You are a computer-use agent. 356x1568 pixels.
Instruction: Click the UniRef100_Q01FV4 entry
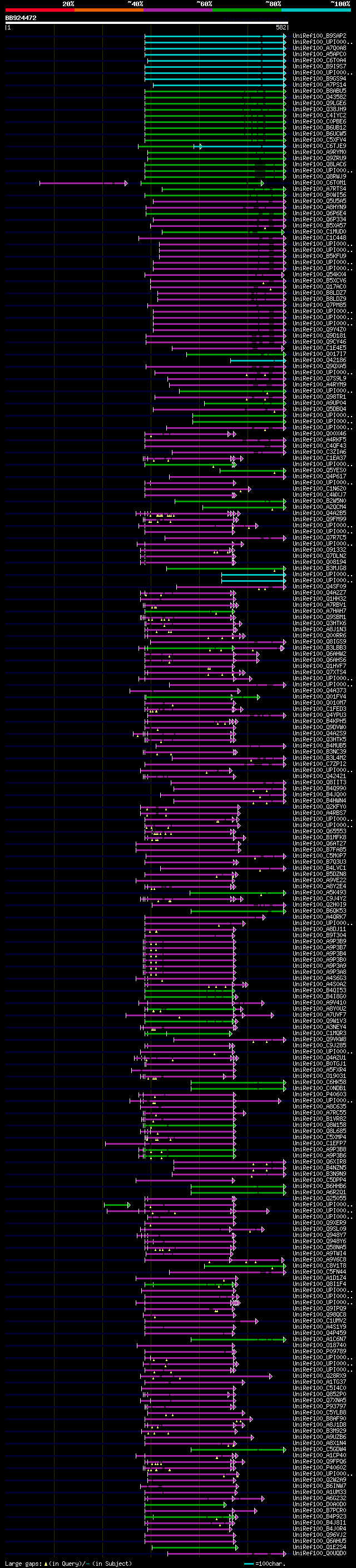pos(319,696)
